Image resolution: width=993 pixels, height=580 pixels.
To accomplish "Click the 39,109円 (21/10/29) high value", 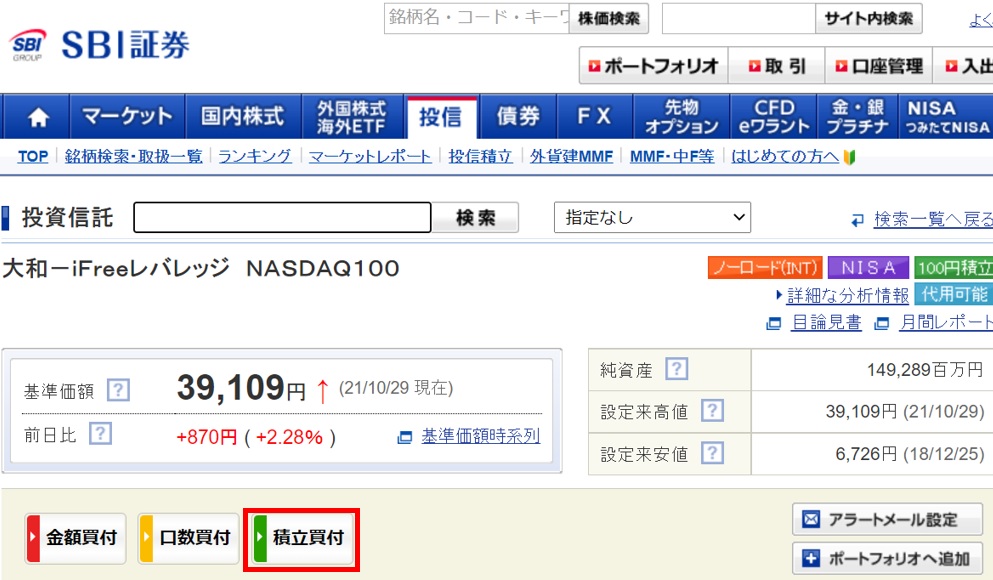I will coord(905,412).
